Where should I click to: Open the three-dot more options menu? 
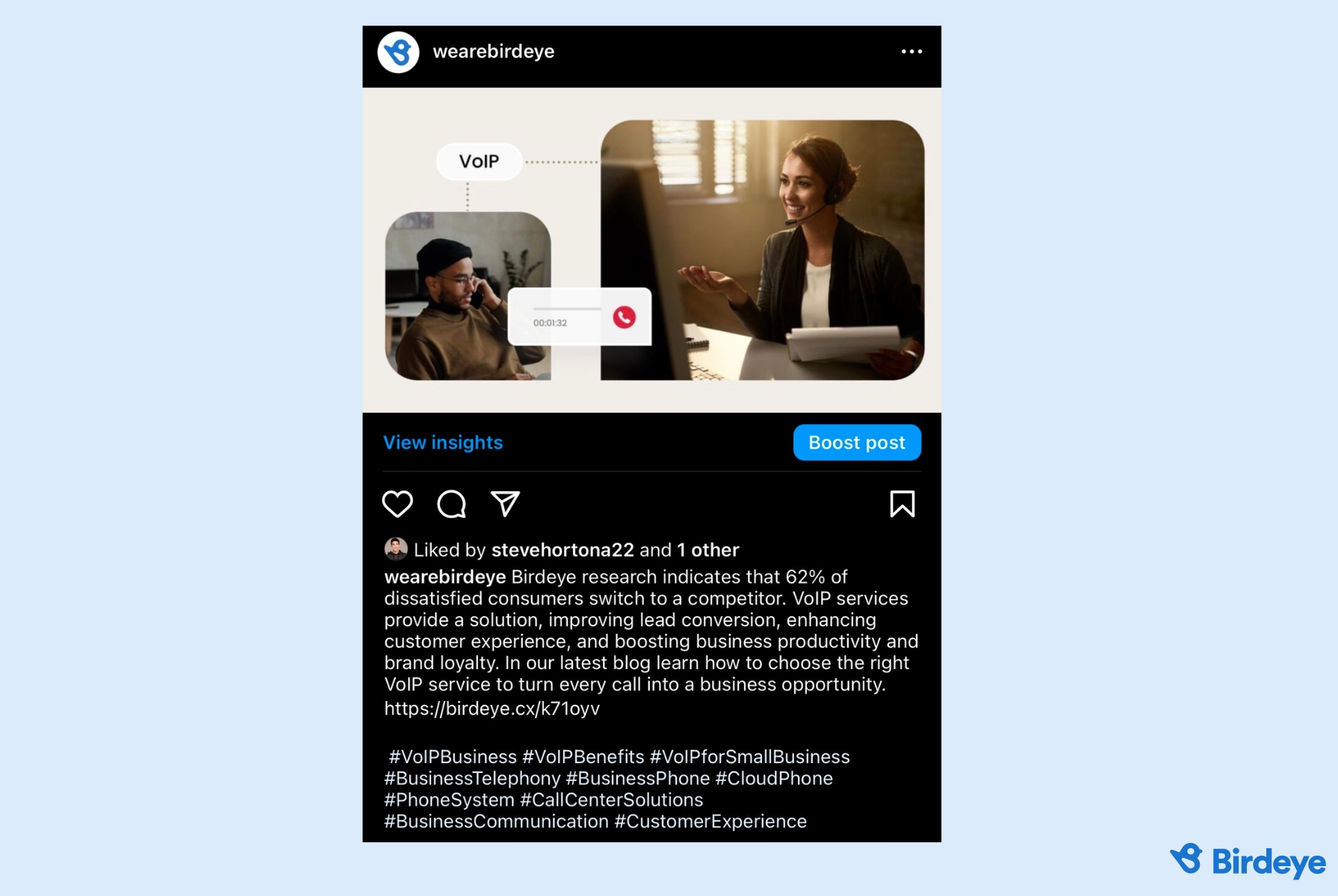(x=911, y=52)
